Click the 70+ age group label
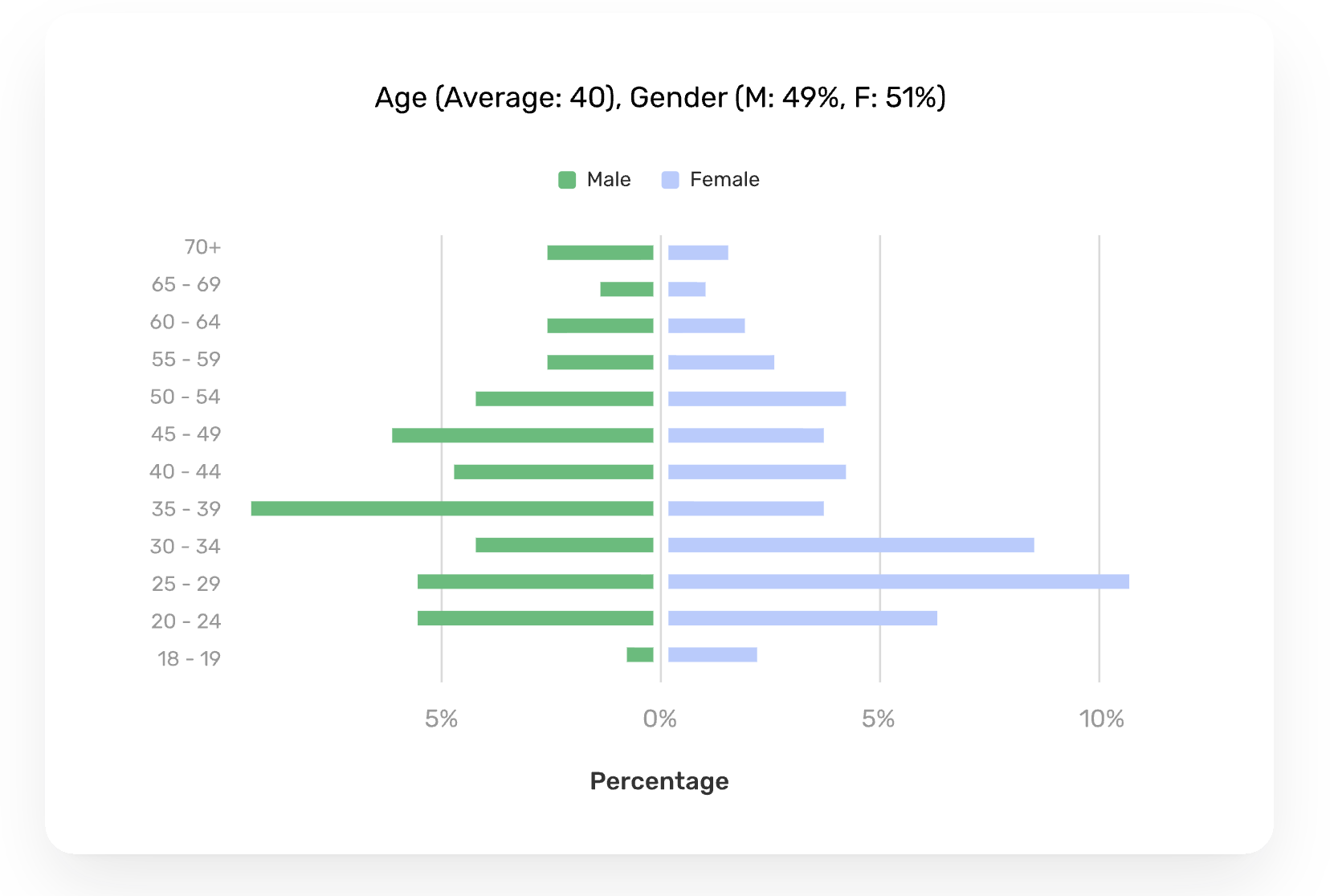 point(202,247)
